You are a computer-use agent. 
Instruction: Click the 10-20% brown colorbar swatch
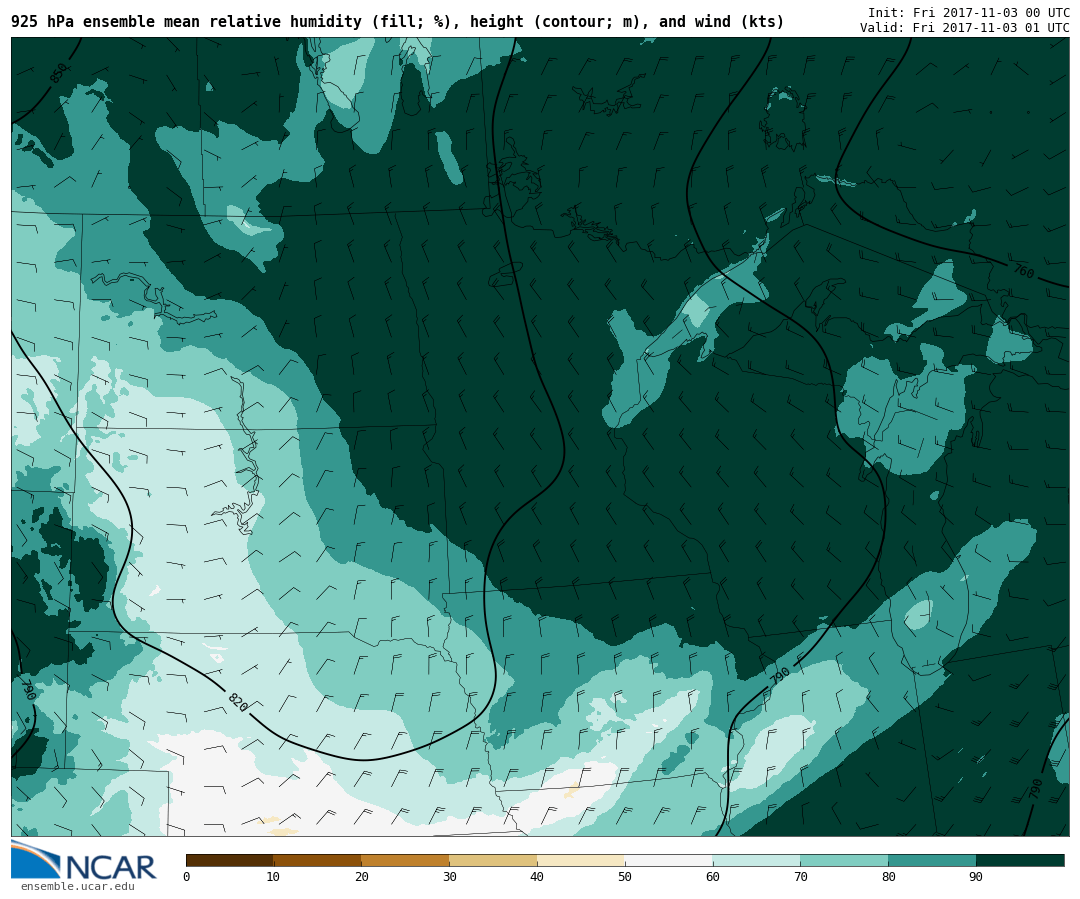pos(318,860)
